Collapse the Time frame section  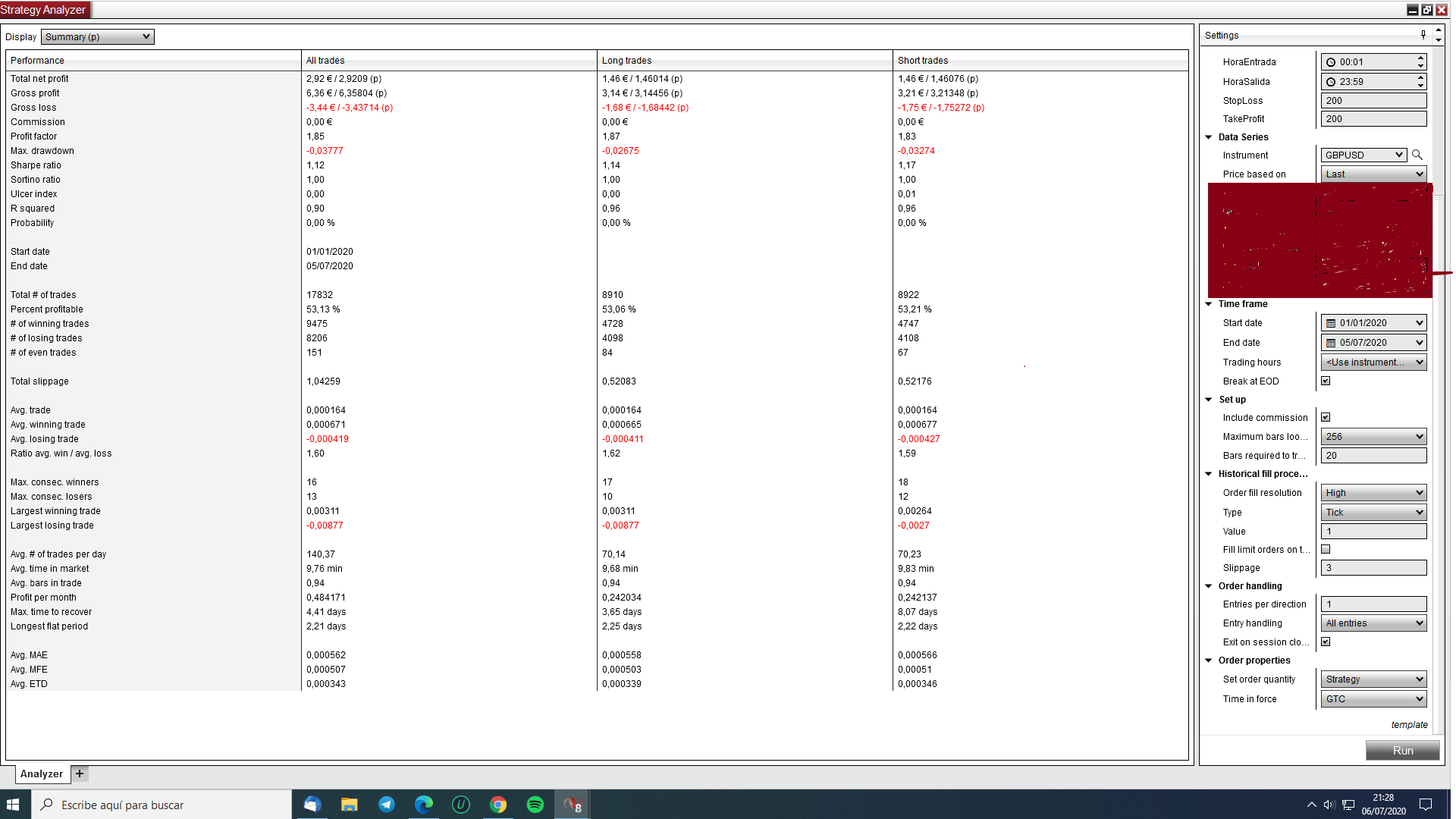[1209, 304]
